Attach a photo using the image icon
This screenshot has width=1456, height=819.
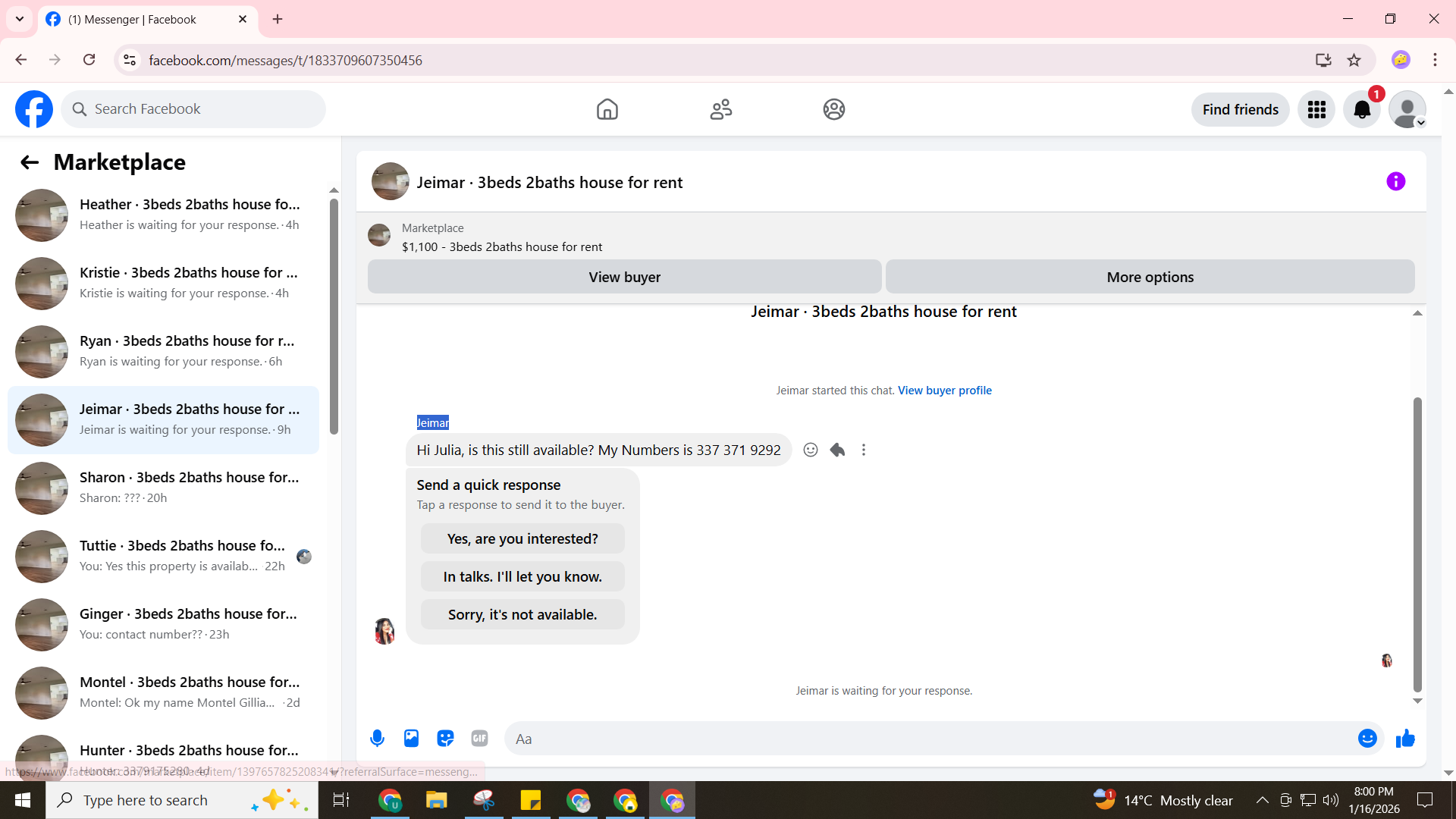[x=411, y=739]
